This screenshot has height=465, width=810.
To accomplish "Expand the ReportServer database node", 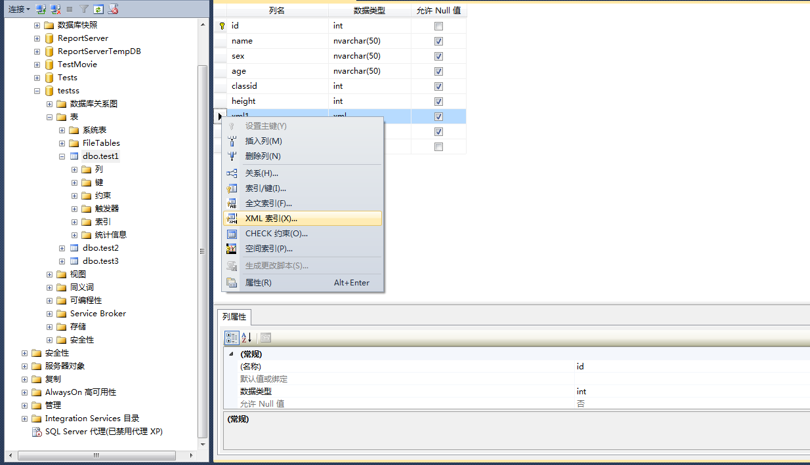I will (x=37, y=38).
